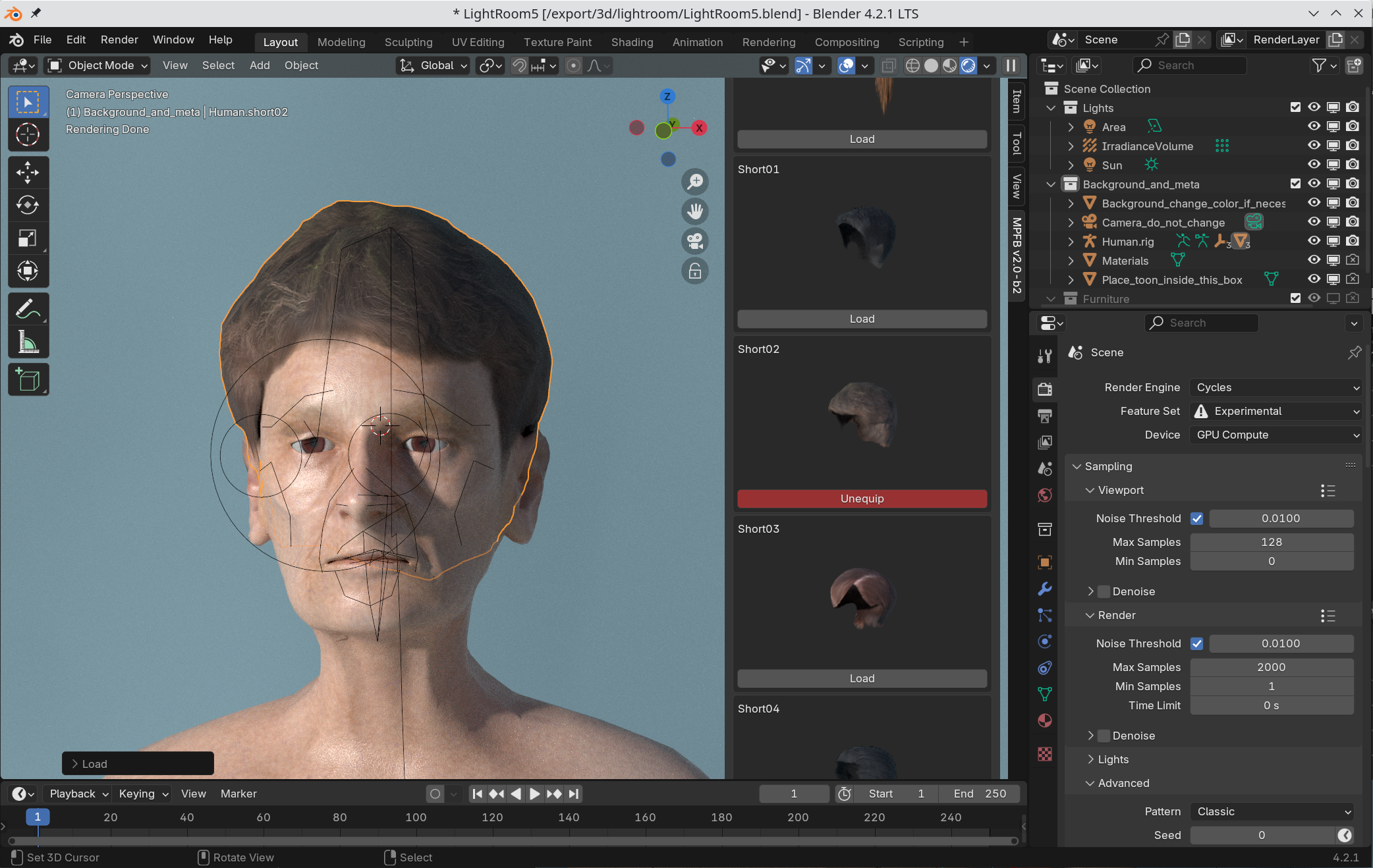Hide the Area light eye icon
Image resolution: width=1373 pixels, height=868 pixels.
pos(1314,126)
